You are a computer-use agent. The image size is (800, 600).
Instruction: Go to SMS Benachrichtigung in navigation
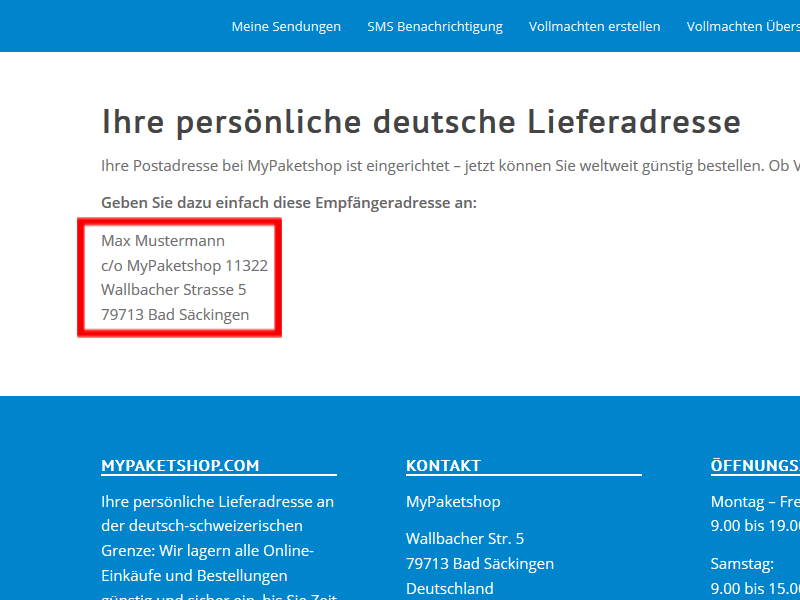[434, 27]
